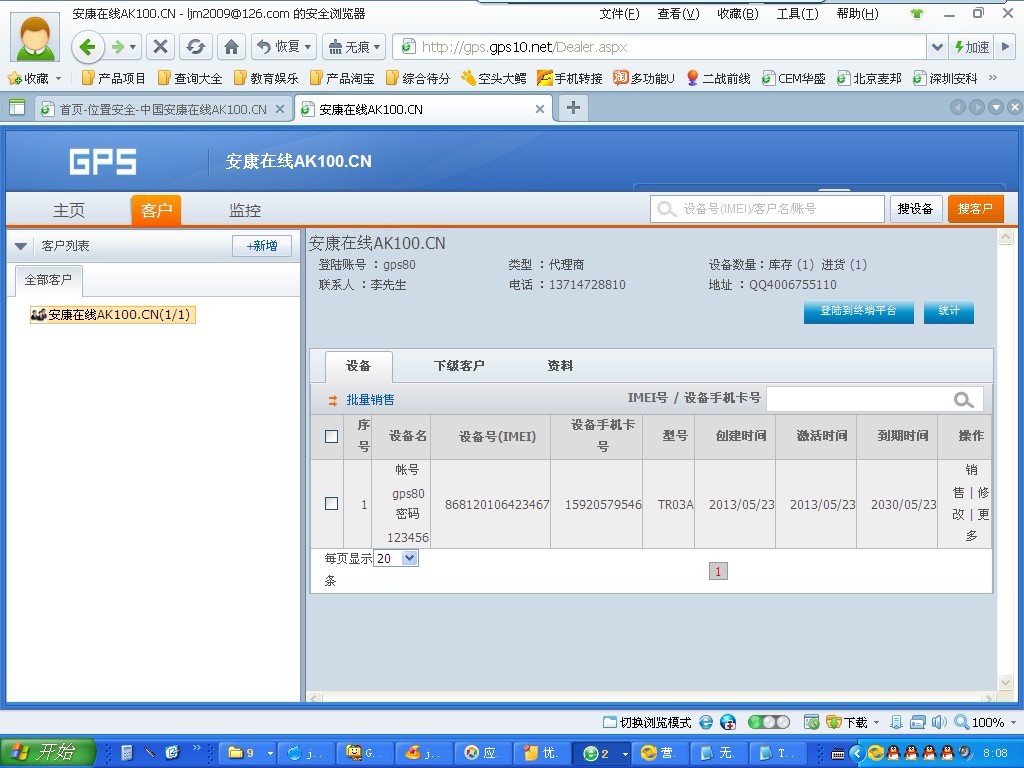
Task: Open the 文件(F) menu
Action: click(x=619, y=13)
